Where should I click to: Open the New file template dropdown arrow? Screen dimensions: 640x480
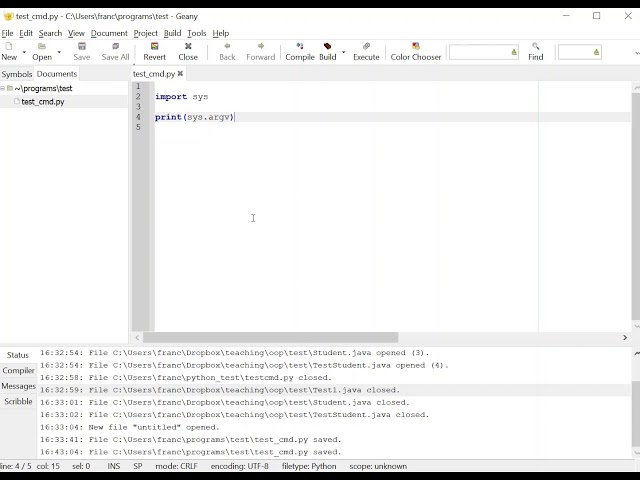coord(24,52)
